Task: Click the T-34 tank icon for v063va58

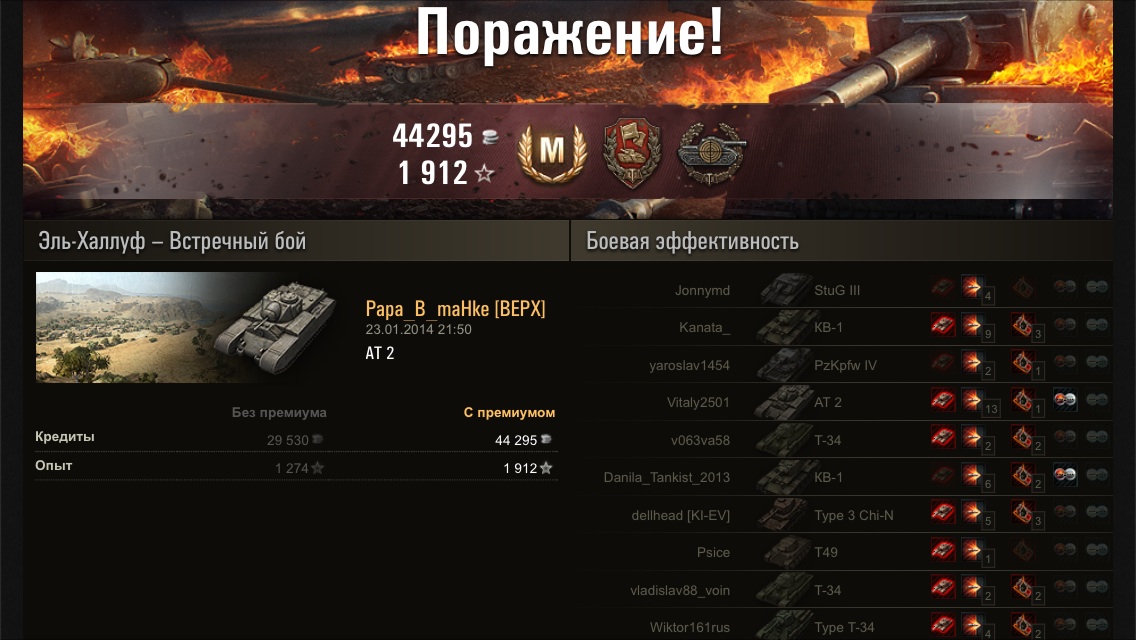Action: tap(783, 439)
